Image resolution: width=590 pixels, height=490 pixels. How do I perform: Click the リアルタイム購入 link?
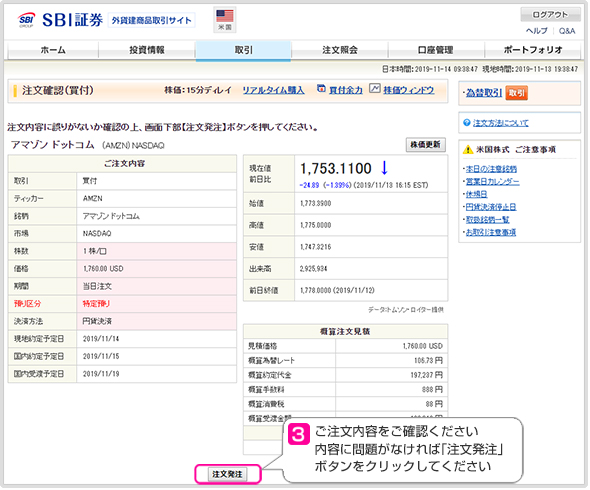273,90
